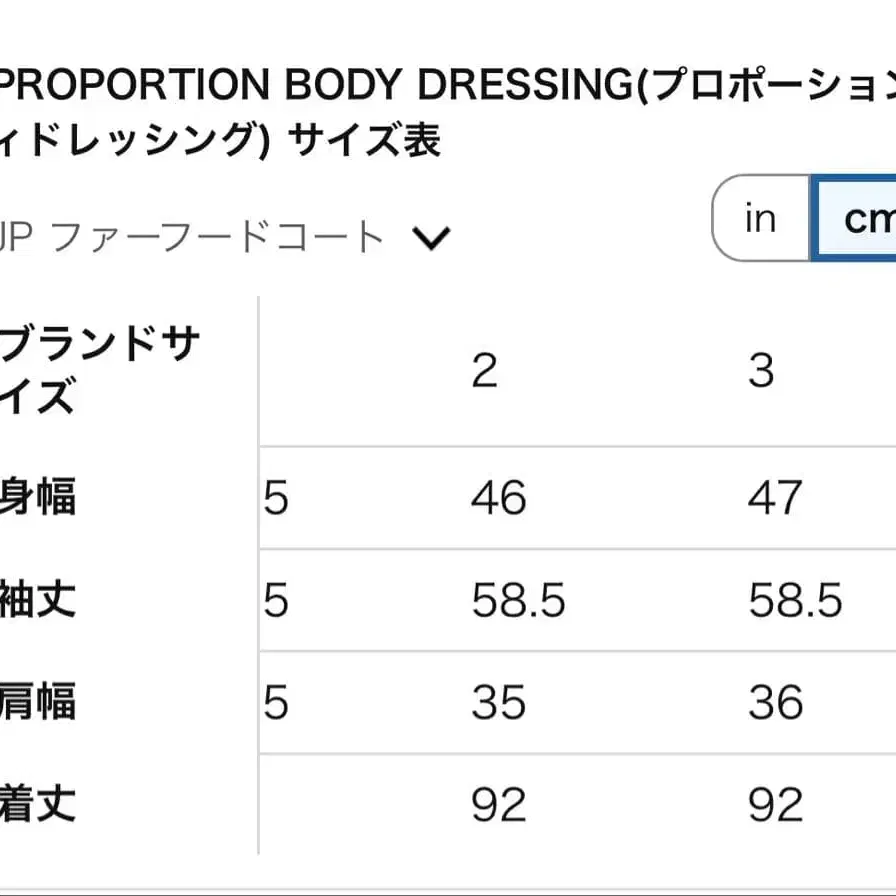Click the 身幅 row label

(x=38, y=497)
